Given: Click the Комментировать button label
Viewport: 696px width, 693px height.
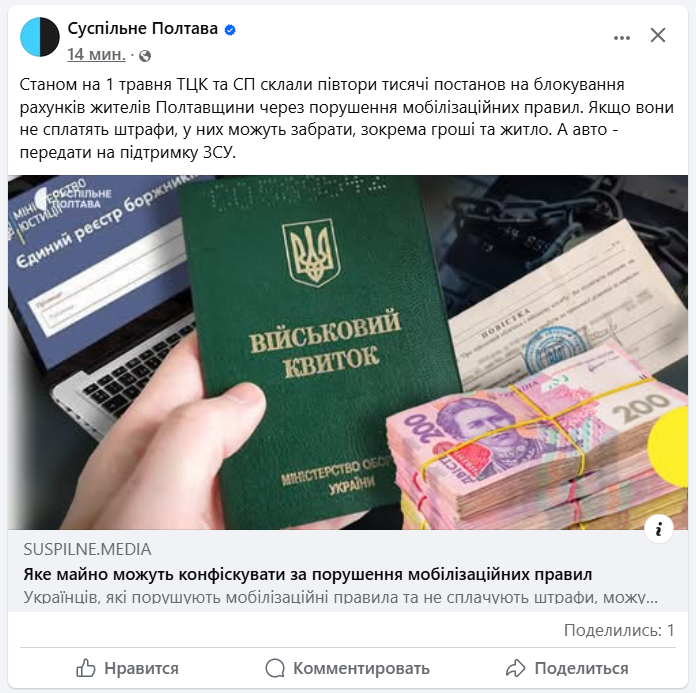Looking at the screenshot, I should click(361, 668).
